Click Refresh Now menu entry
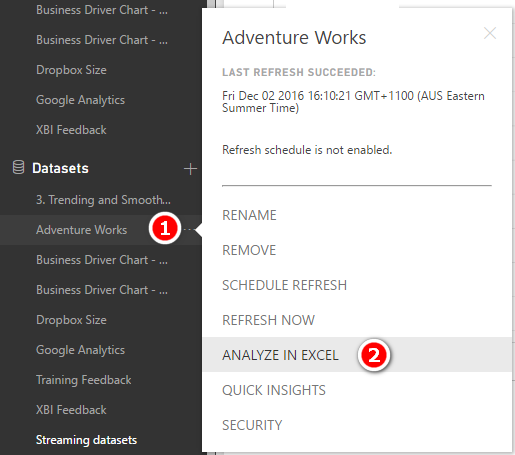The image size is (515, 455). coord(268,320)
